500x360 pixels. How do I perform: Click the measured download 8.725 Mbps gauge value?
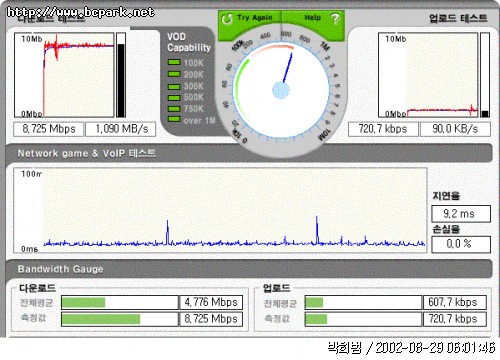pyautogui.click(x=211, y=319)
